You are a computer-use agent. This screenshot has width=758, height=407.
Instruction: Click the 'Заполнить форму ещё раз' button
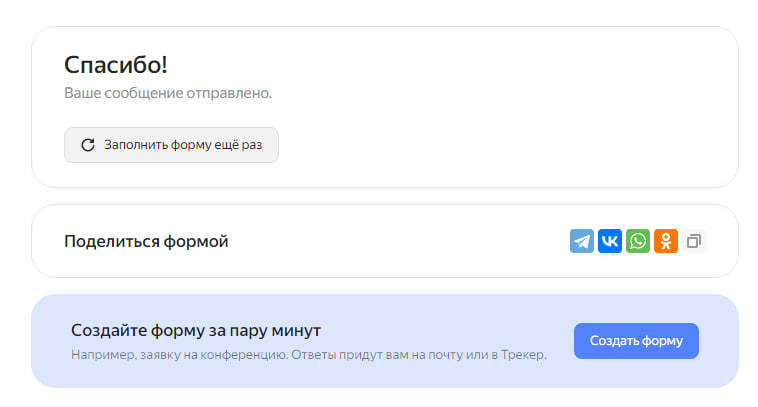coord(171,145)
